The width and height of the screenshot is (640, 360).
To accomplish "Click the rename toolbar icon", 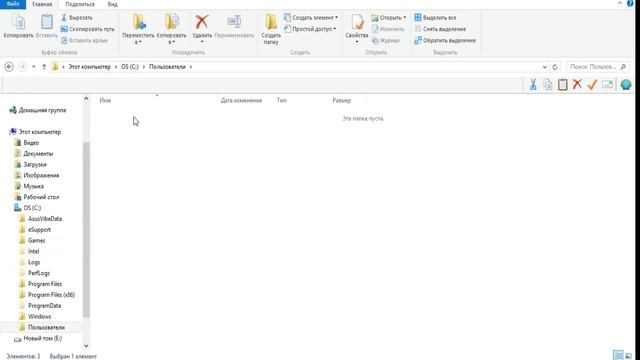I will 608,84.
